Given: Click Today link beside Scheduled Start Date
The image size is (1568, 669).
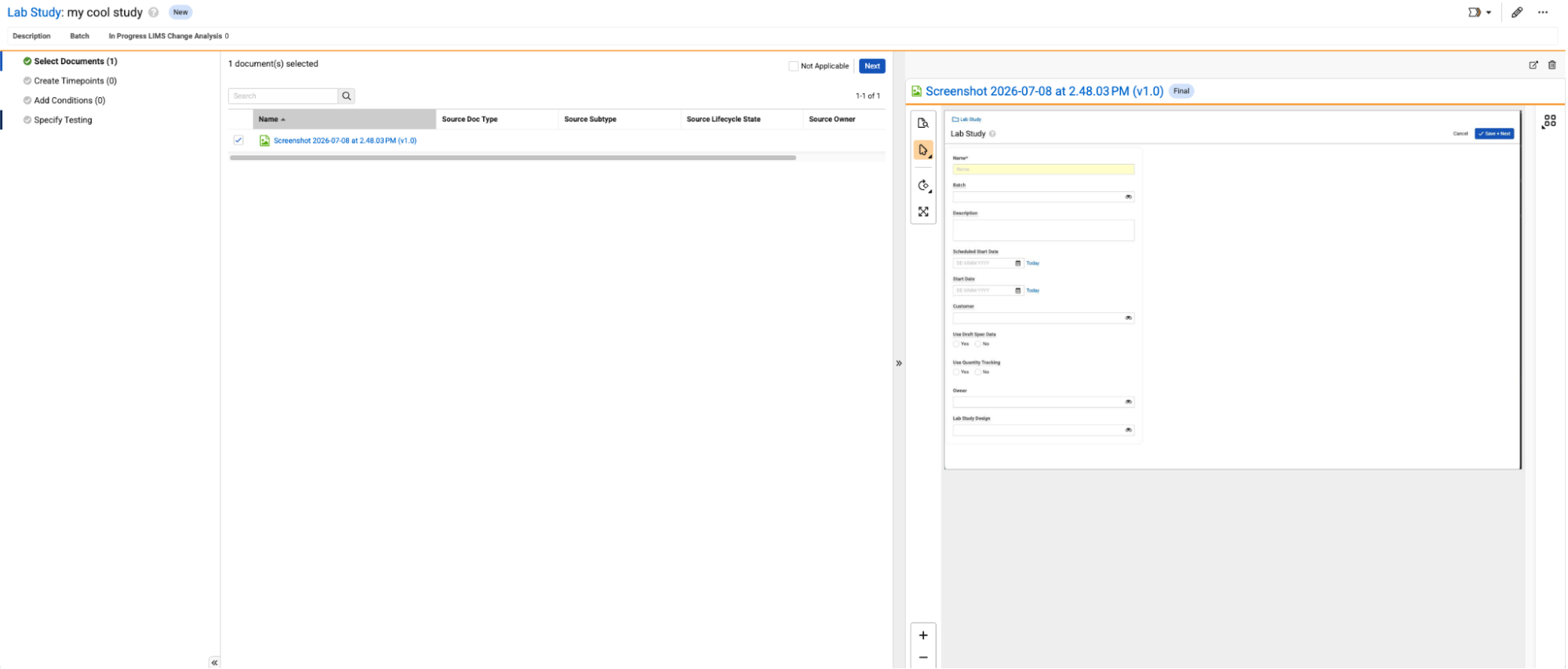Looking at the screenshot, I should click(x=1032, y=264).
